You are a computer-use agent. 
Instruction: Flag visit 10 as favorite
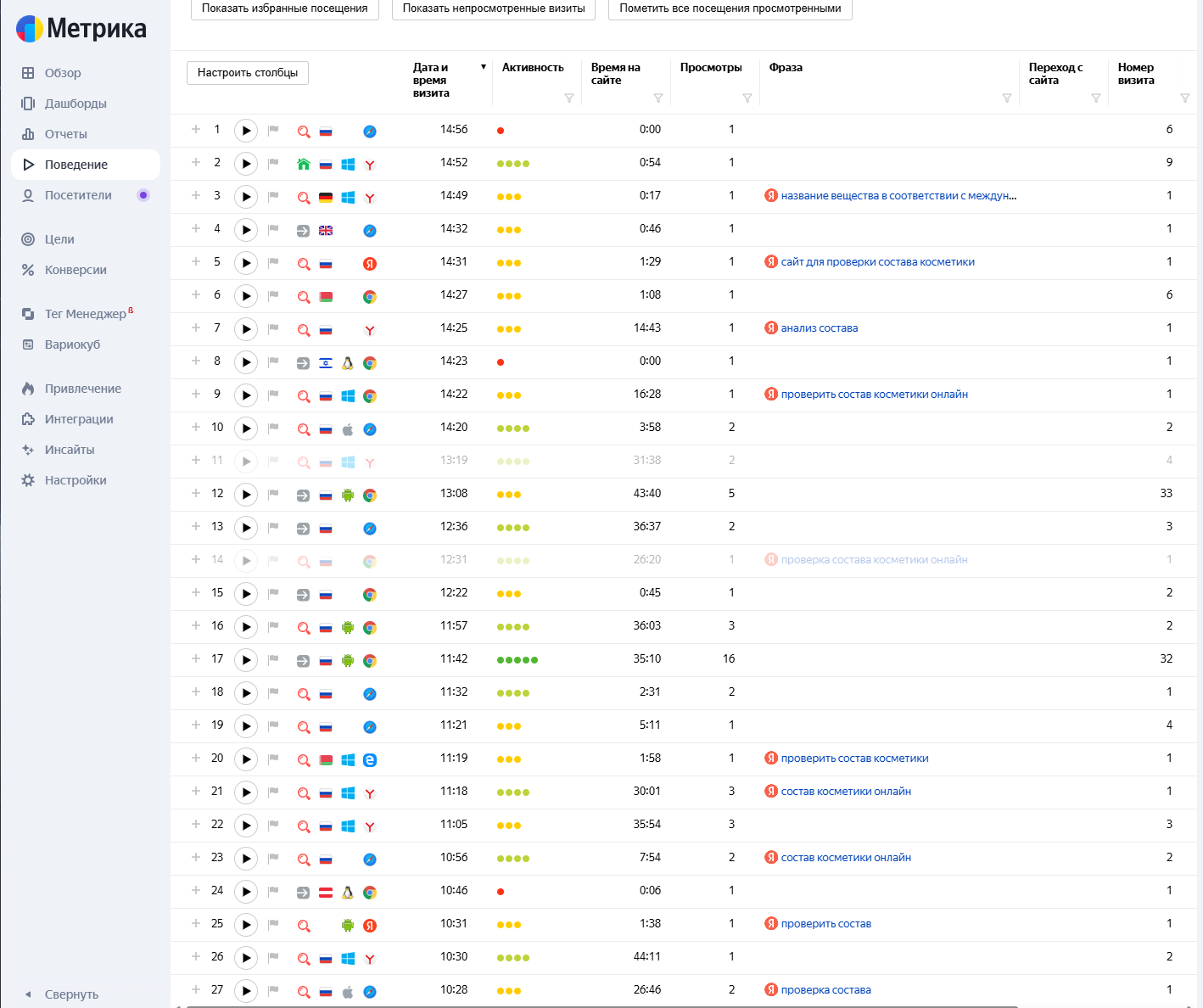point(273,428)
